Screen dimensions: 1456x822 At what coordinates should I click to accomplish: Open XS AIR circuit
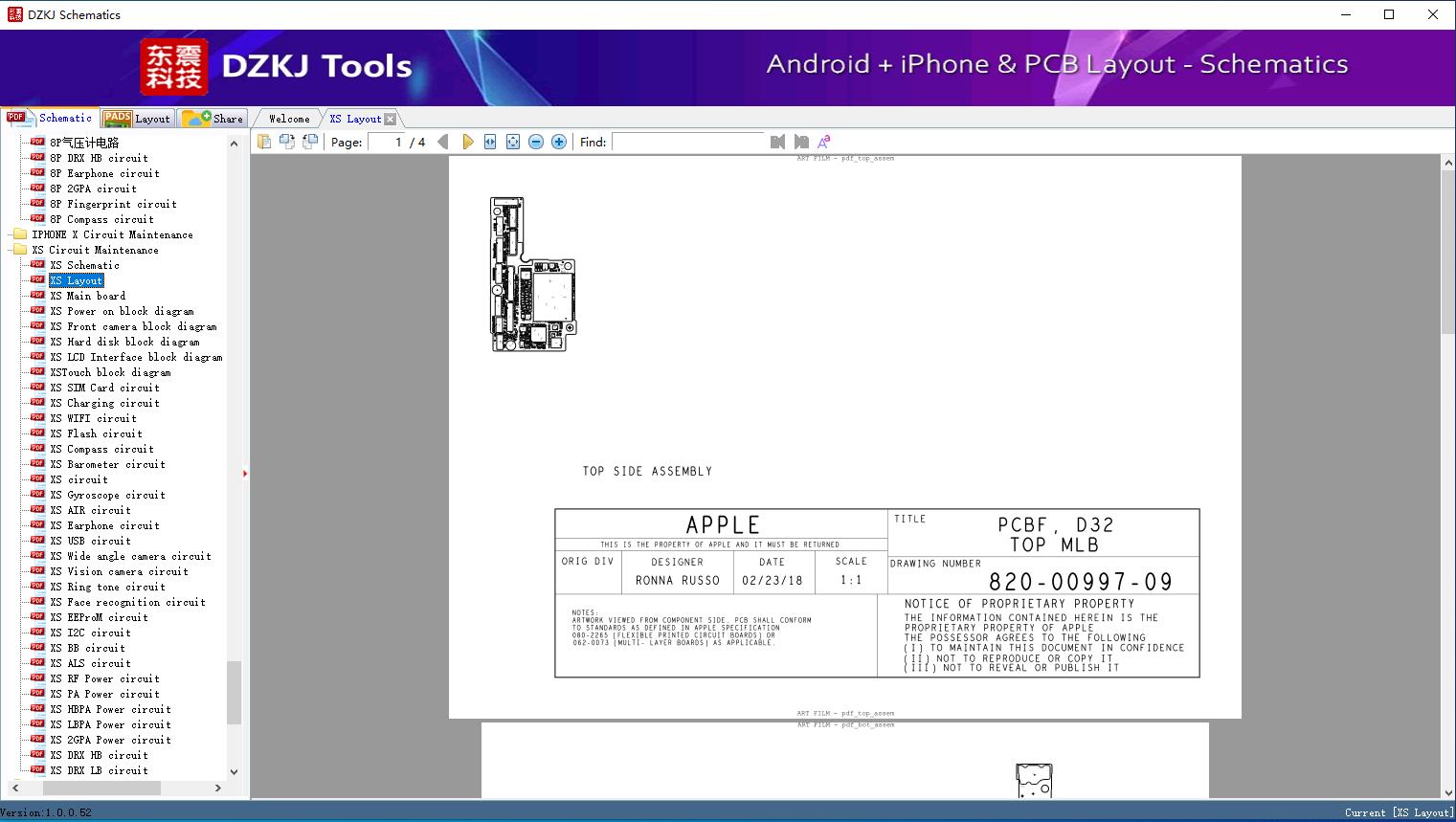point(90,510)
